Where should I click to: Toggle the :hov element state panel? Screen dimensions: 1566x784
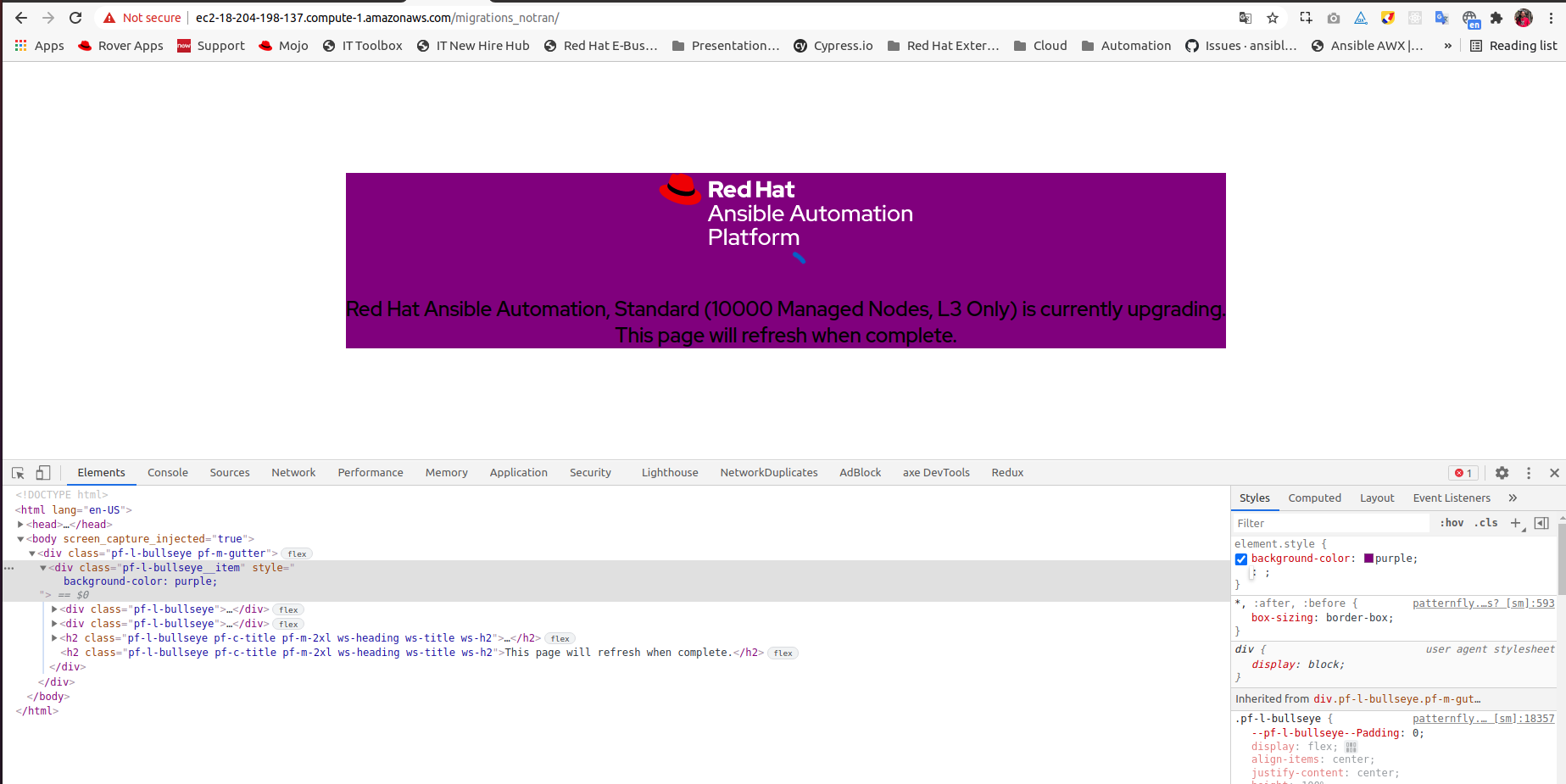[x=1452, y=523]
